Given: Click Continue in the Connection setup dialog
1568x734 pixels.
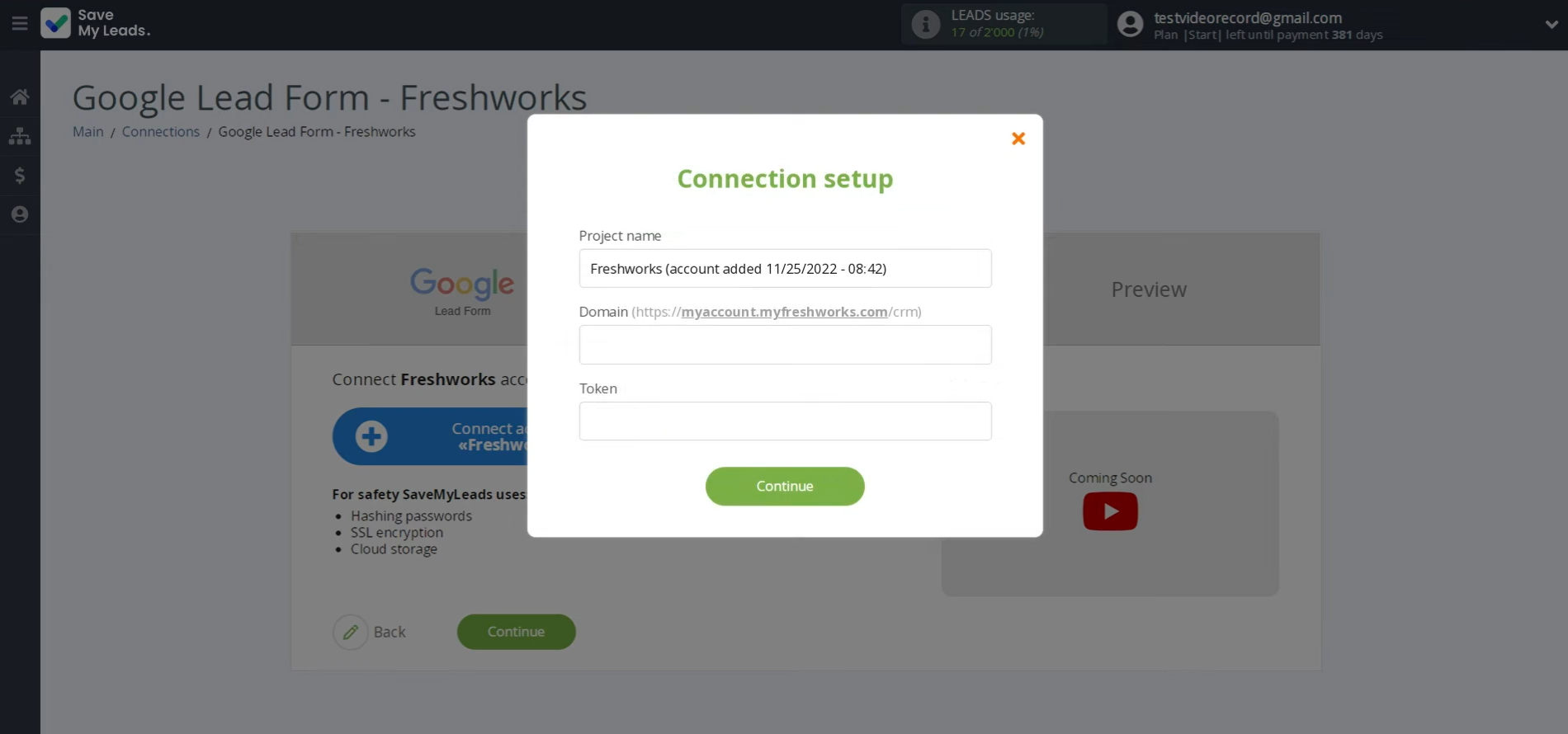Looking at the screenshot, I should (785, 487).
